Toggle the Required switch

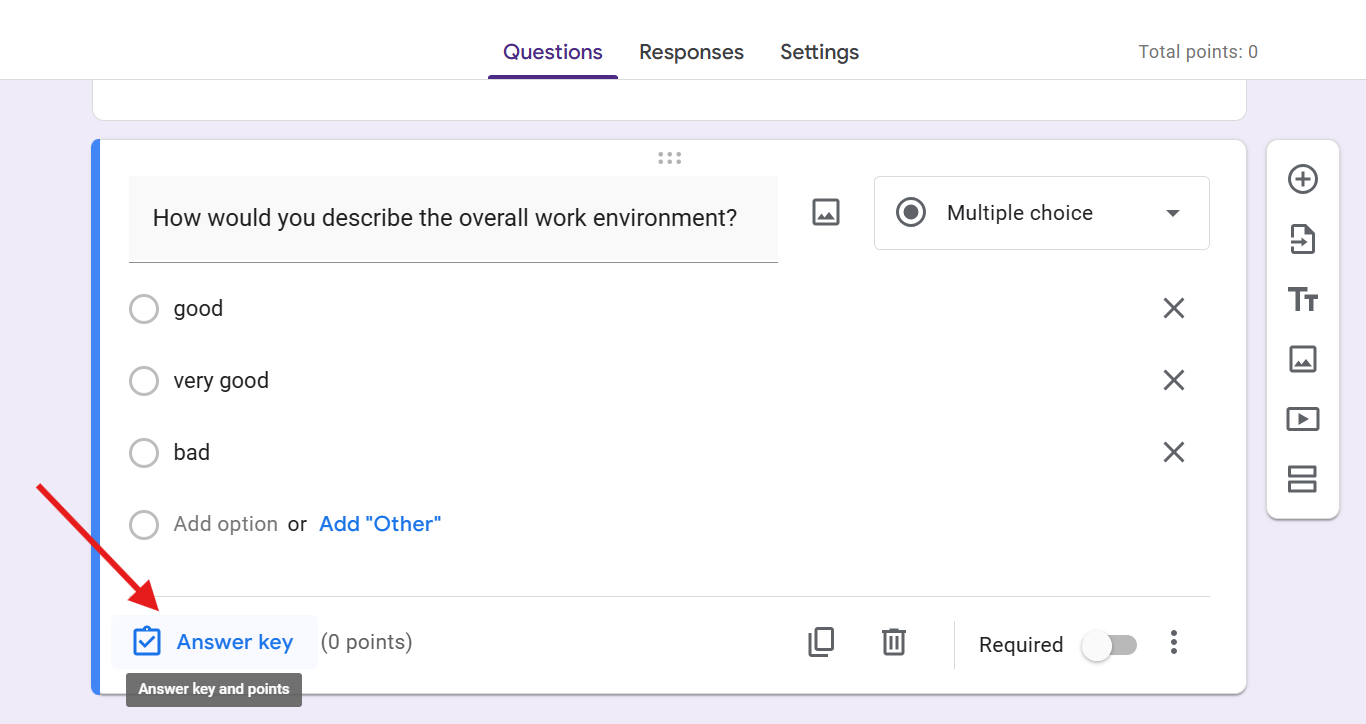tap(1110, 646)
